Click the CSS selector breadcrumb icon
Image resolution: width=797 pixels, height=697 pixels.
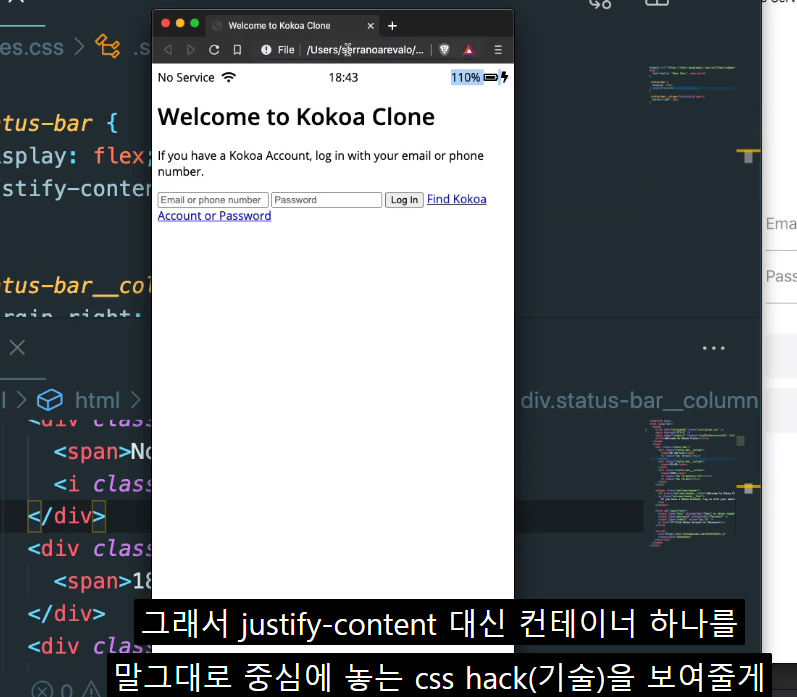[108, 46]
